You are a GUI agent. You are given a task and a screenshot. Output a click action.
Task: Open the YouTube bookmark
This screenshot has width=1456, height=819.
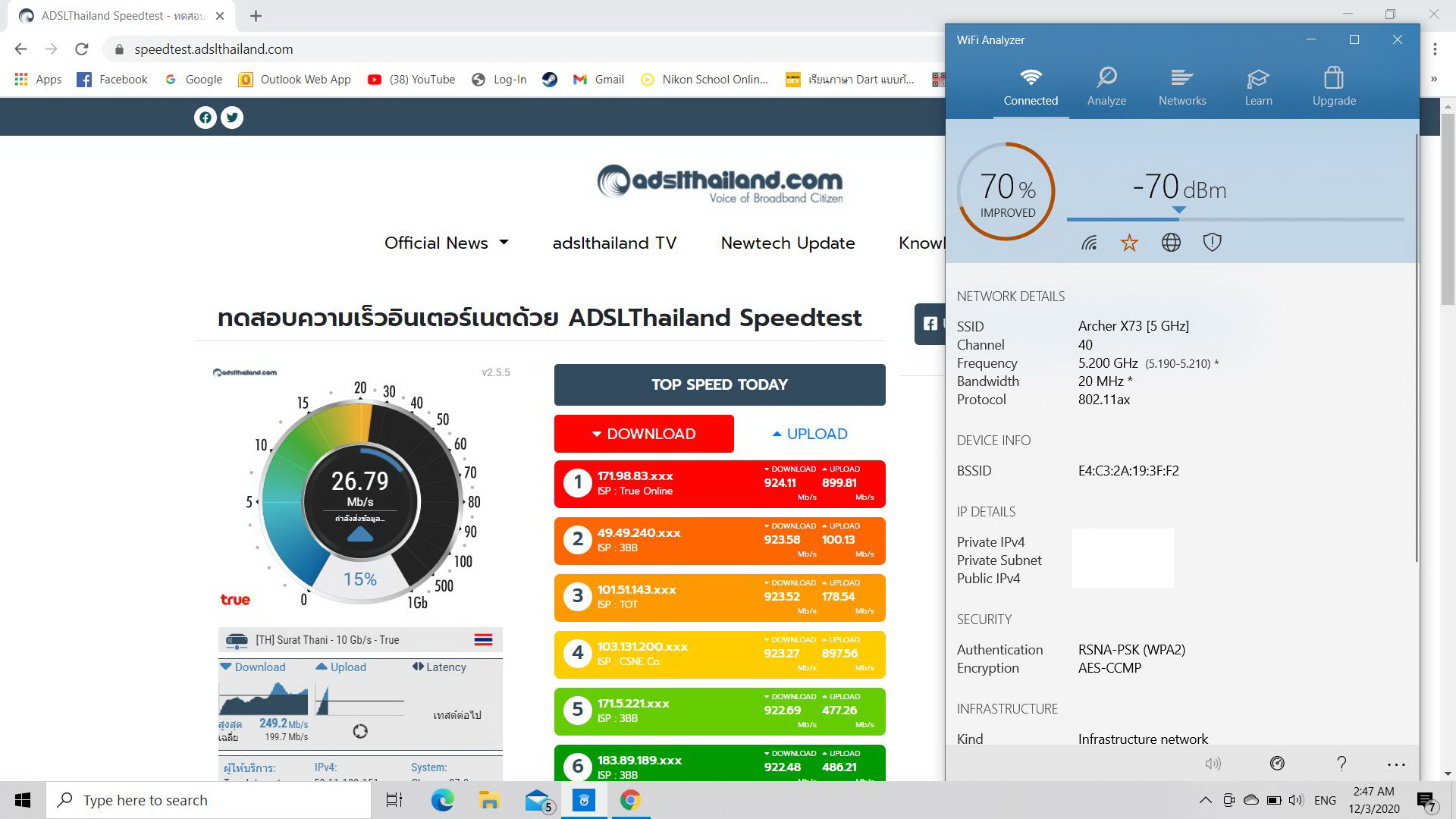[411, 80]
